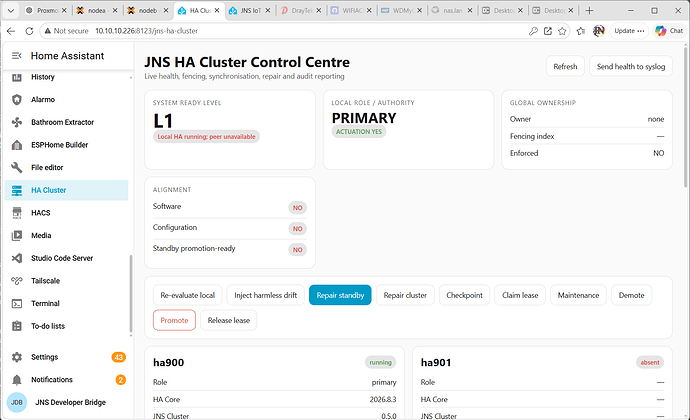
Task: Open To-do lists clipboard icon
Action: [x=17, y=326]
